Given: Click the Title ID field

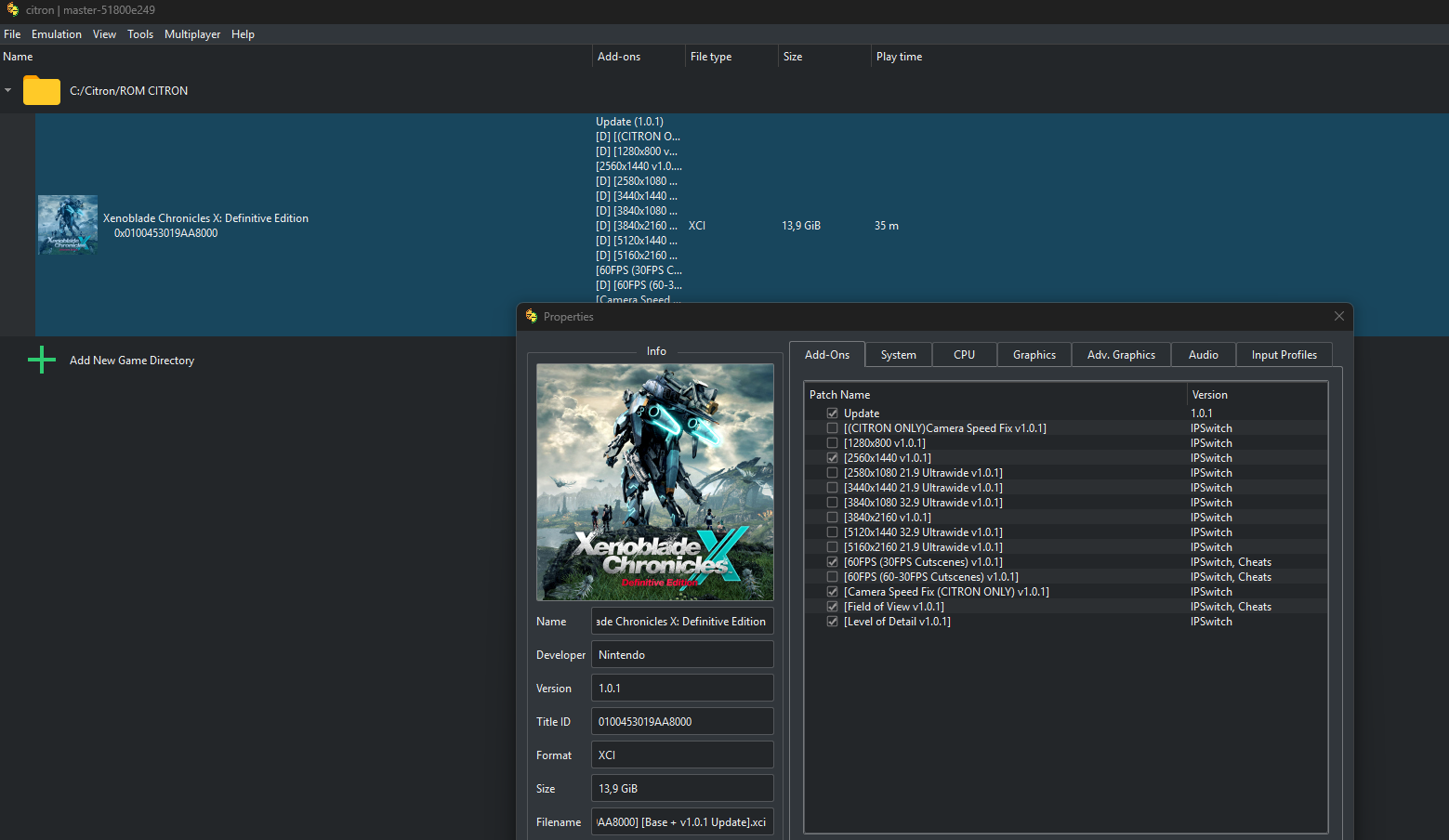Looking at the screenshot, I should click(x=682, y=722).
